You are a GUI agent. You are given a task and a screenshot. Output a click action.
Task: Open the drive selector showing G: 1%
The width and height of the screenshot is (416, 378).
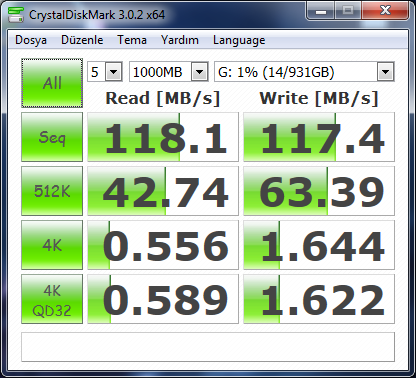[304, 72]
